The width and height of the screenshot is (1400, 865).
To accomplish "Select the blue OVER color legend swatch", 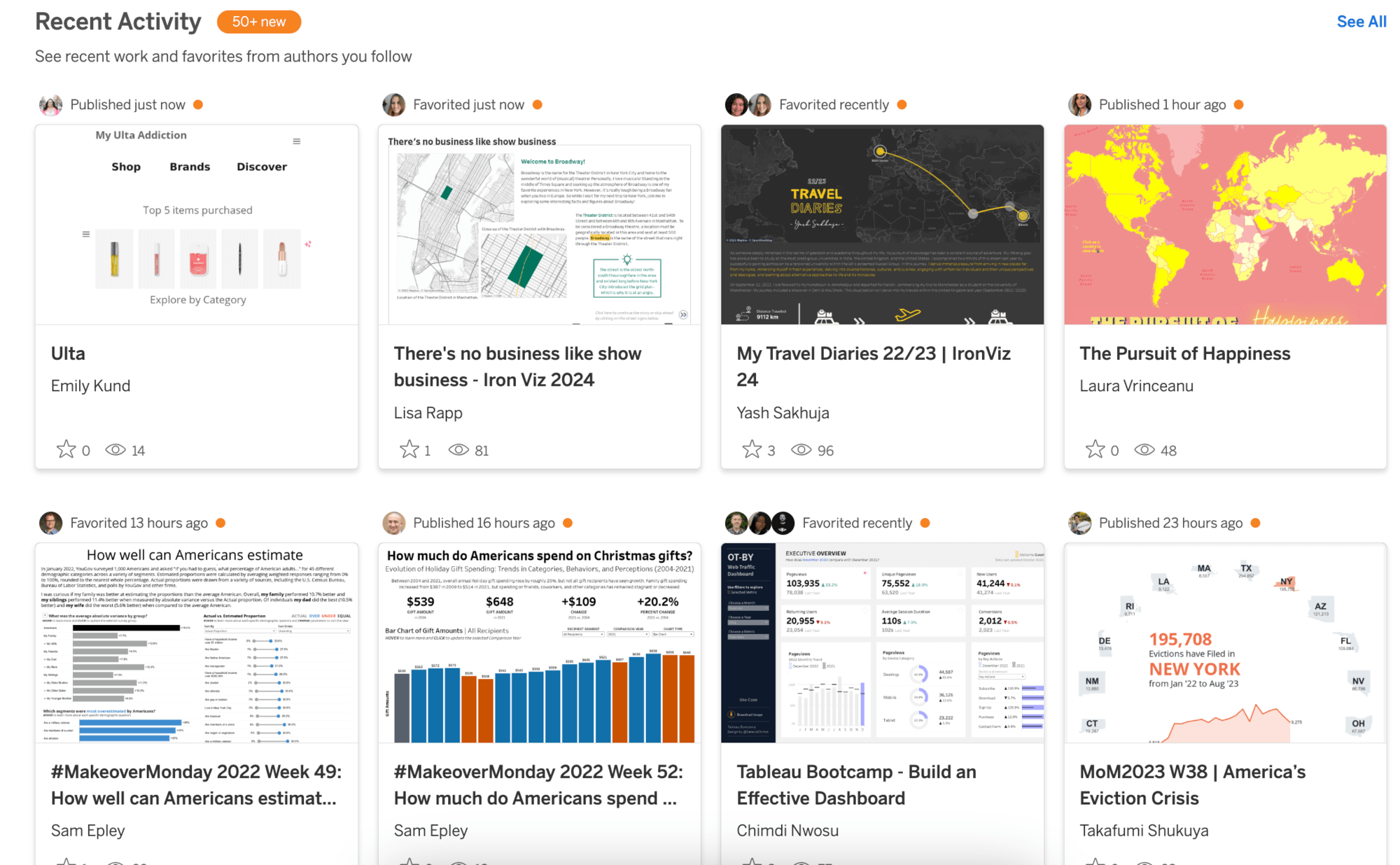I will tap(314, 616).
